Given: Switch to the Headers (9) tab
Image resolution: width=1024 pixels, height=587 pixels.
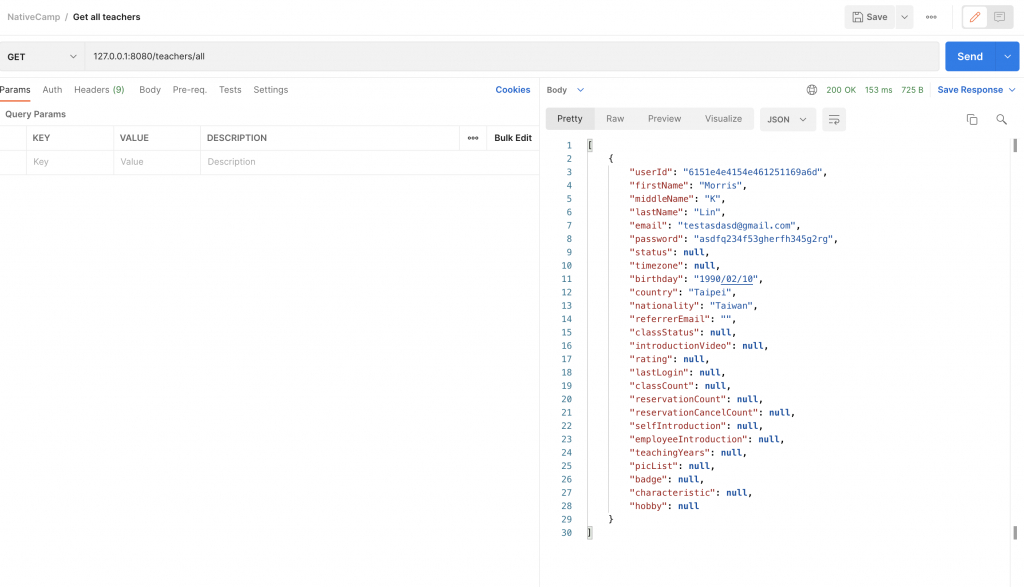Looking at the screenshot, I should coord(99,90).
